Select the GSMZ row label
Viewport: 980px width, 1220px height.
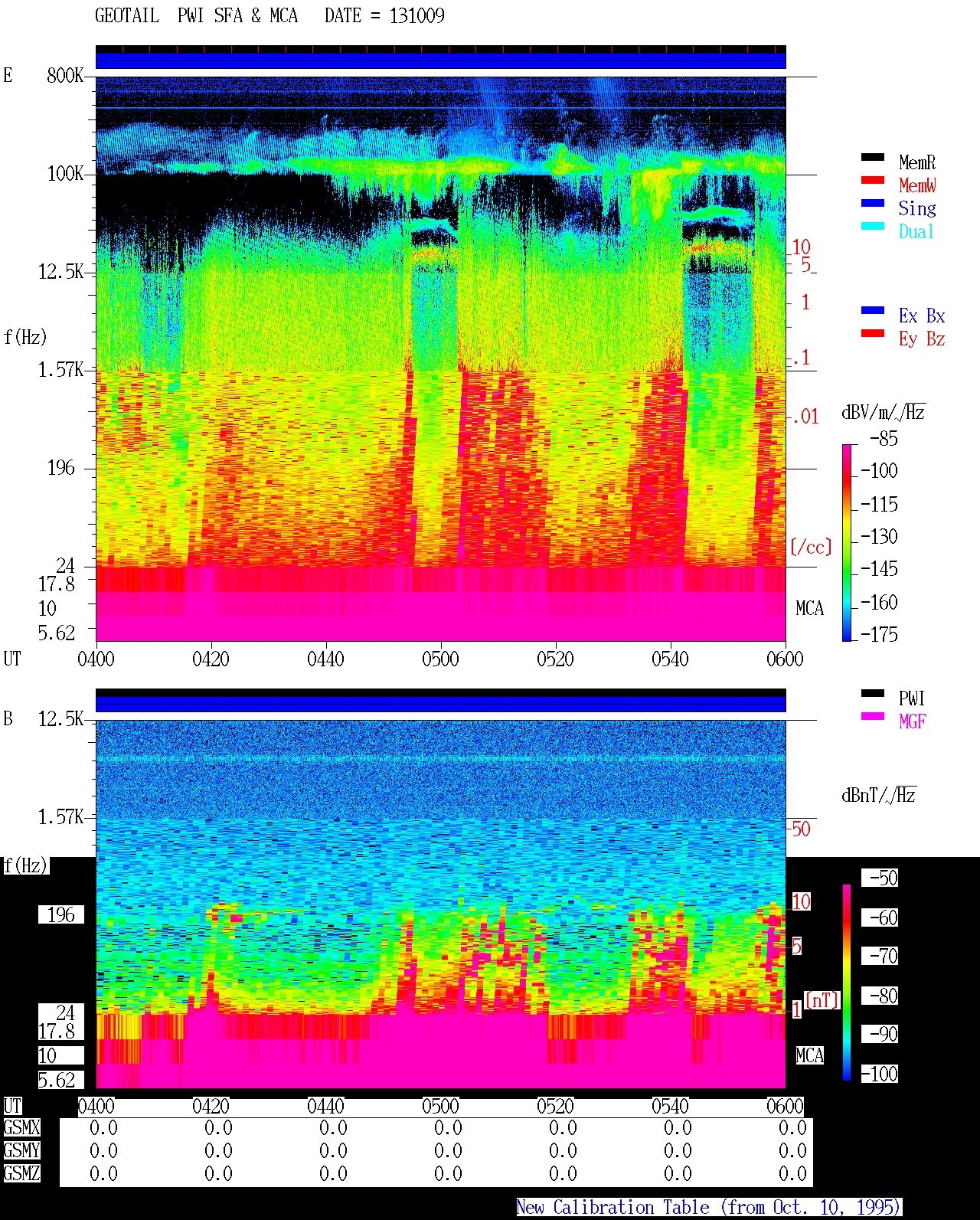click(x=21, y=1174)
